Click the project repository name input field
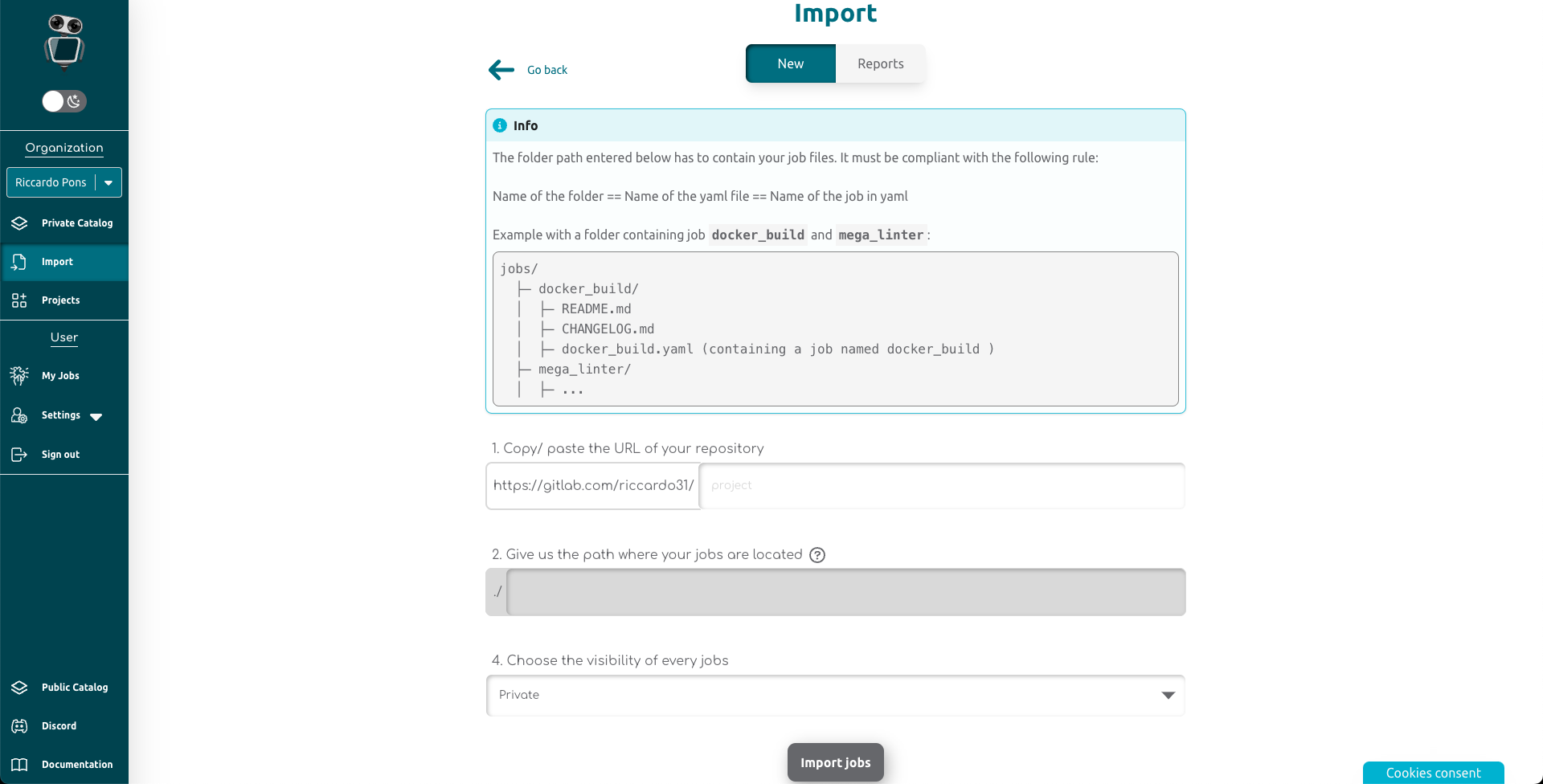 click(940, 485)
